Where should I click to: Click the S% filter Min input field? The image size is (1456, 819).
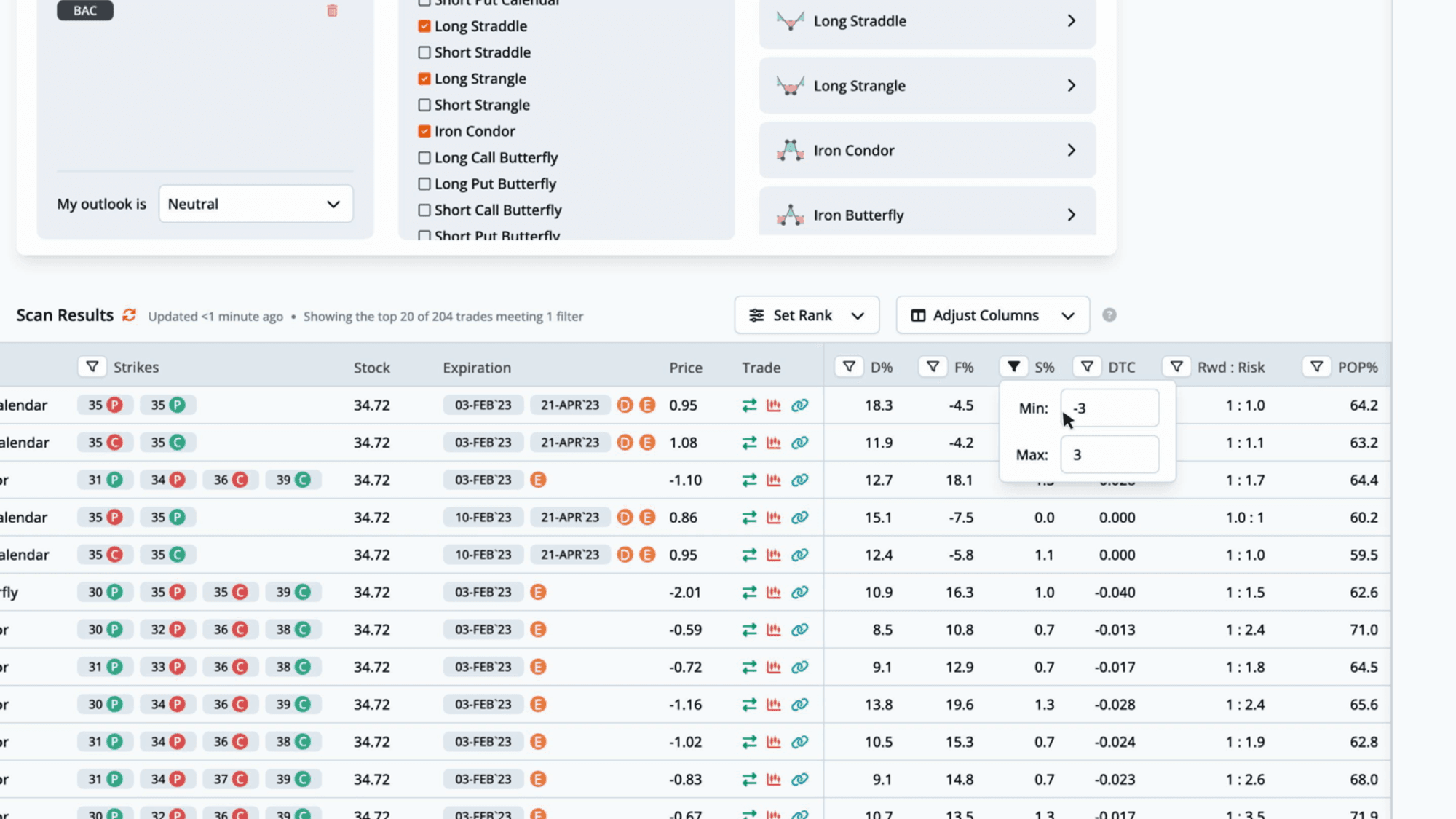click(1109, 408)
